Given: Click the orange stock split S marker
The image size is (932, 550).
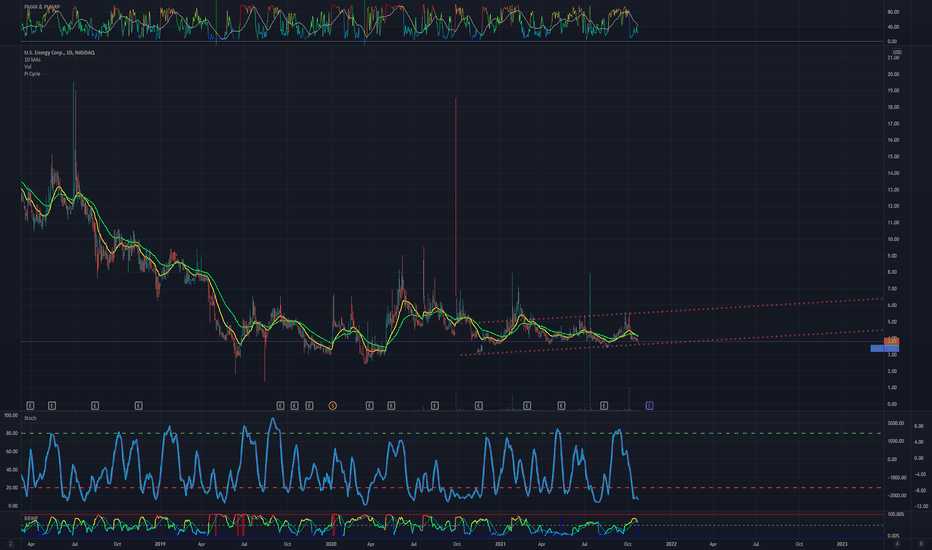Looking at the screenshot, I should point(332,406).
